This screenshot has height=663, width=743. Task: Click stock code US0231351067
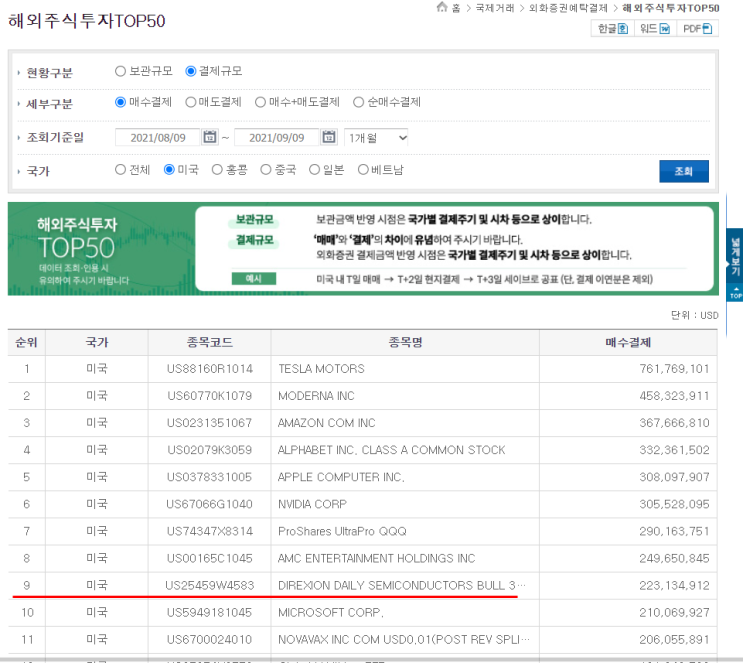coord(209,423)
